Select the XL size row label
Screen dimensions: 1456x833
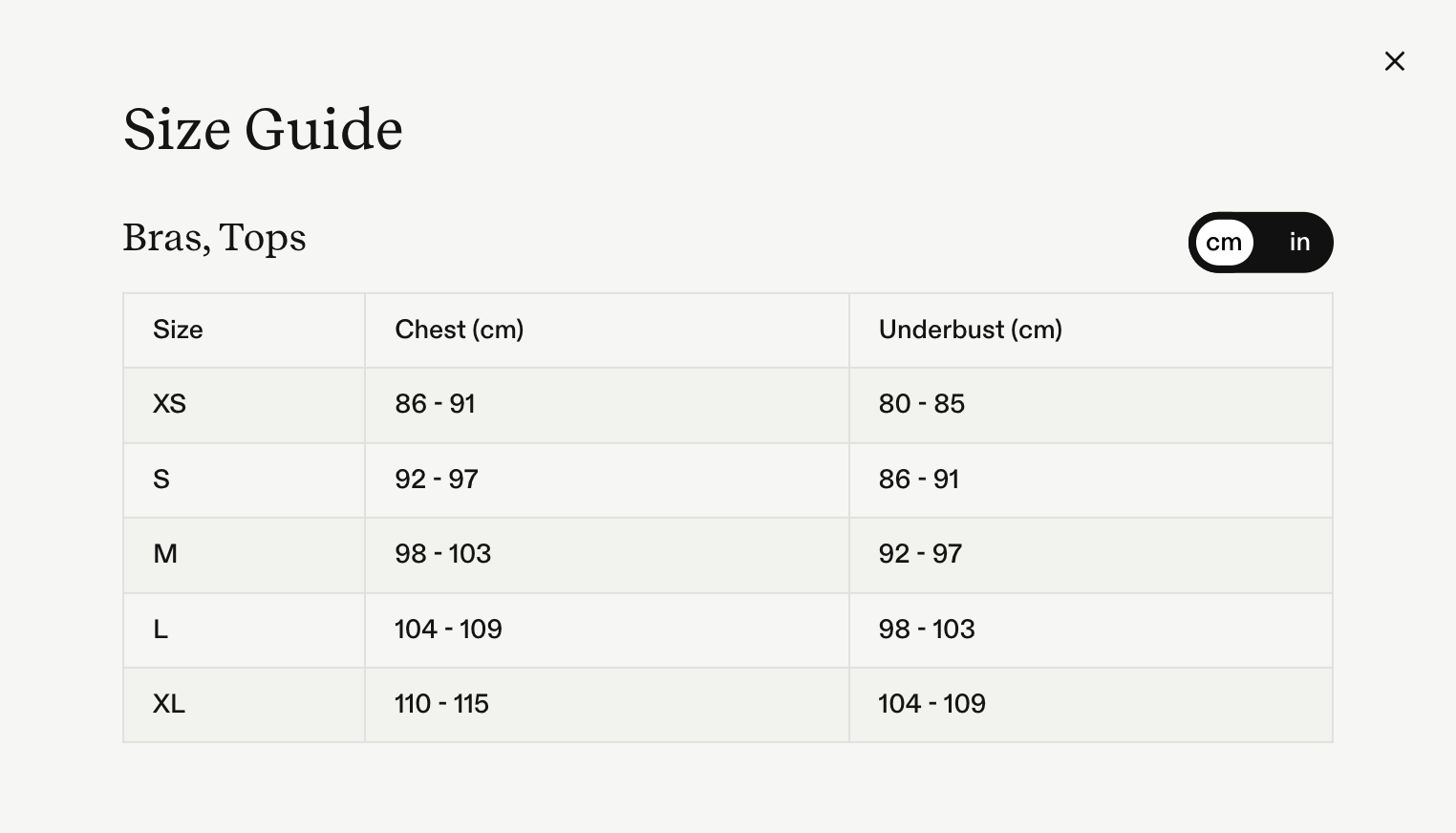(x=169, y=704)
